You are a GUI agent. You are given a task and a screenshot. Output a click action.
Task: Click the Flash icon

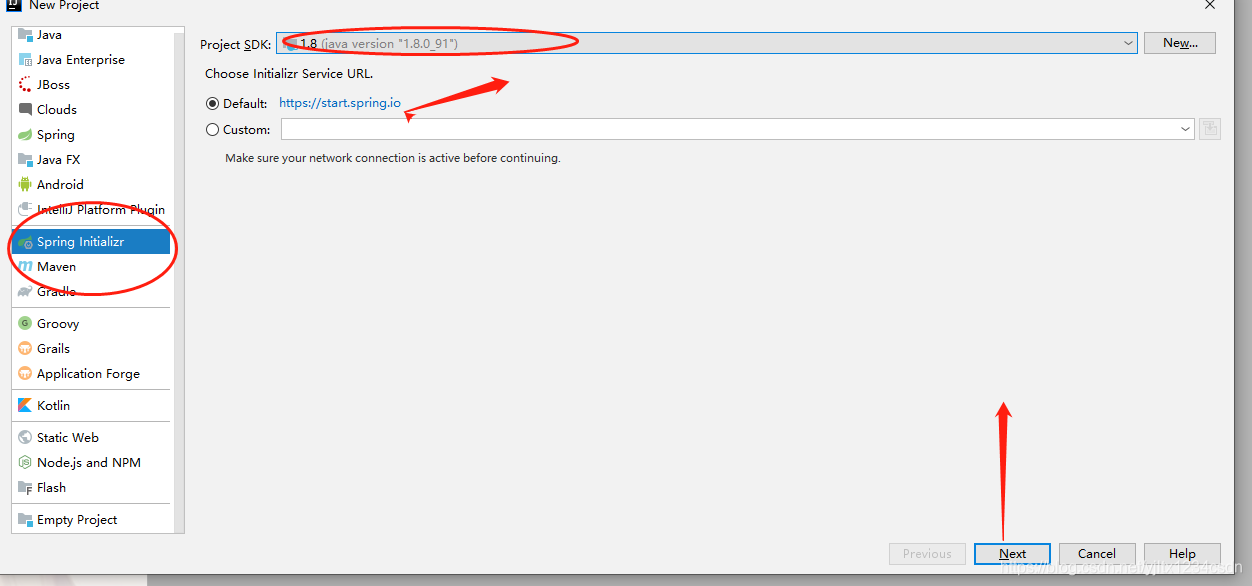point(26,488)
